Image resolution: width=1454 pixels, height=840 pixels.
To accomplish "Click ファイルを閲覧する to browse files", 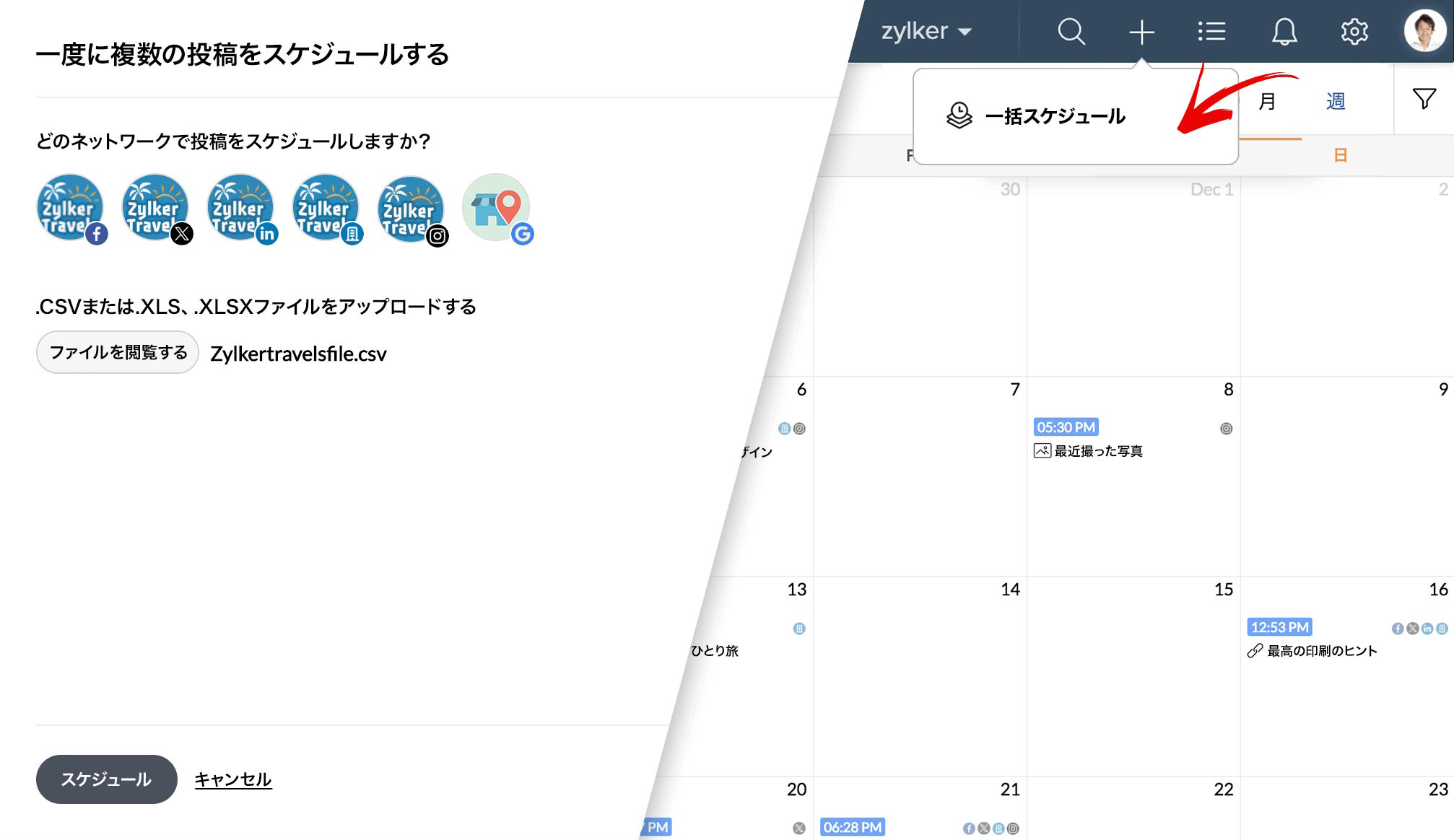I will coord(116,352).
